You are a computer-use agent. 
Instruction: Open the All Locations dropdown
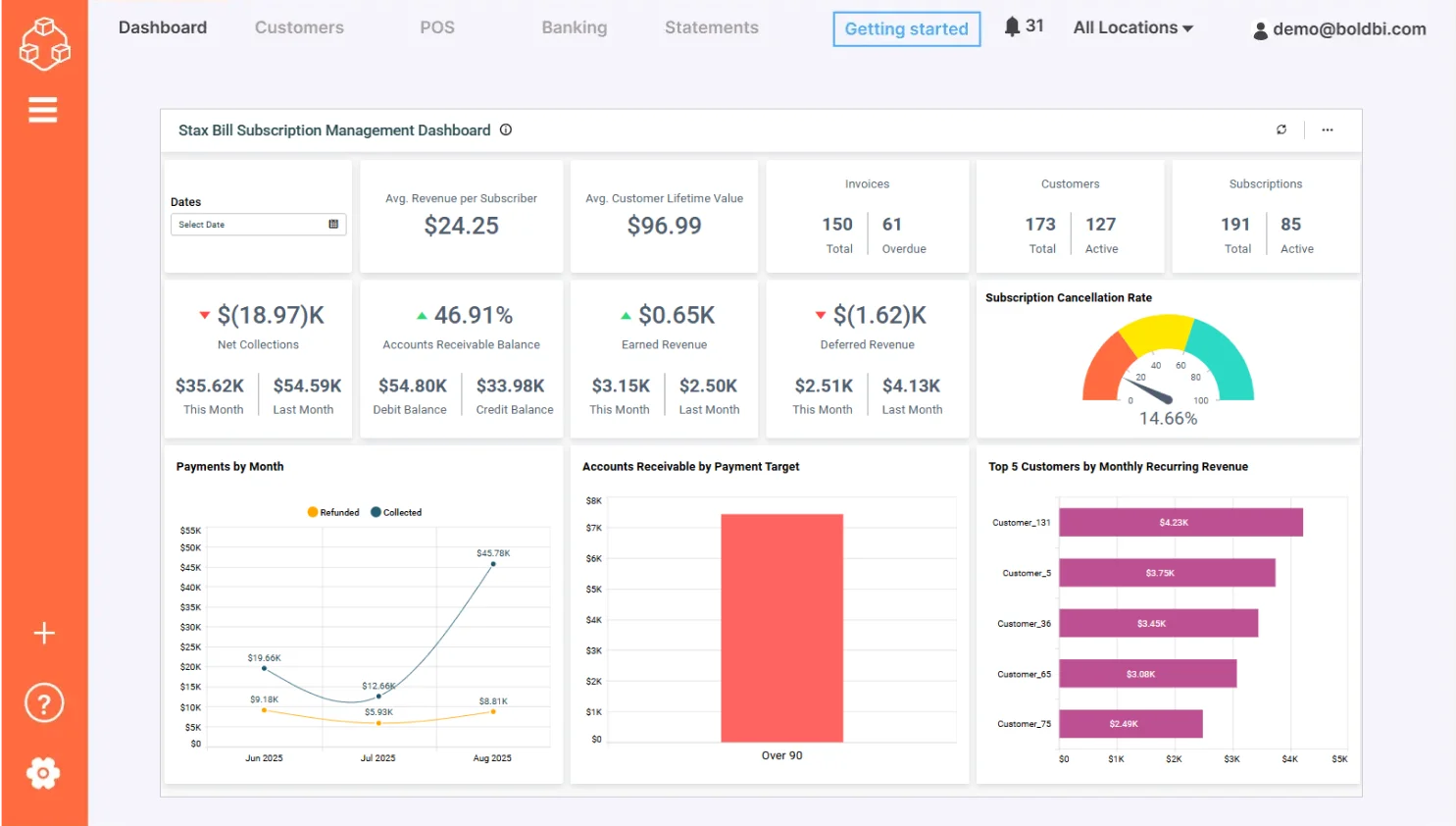tap(1132, 27)
